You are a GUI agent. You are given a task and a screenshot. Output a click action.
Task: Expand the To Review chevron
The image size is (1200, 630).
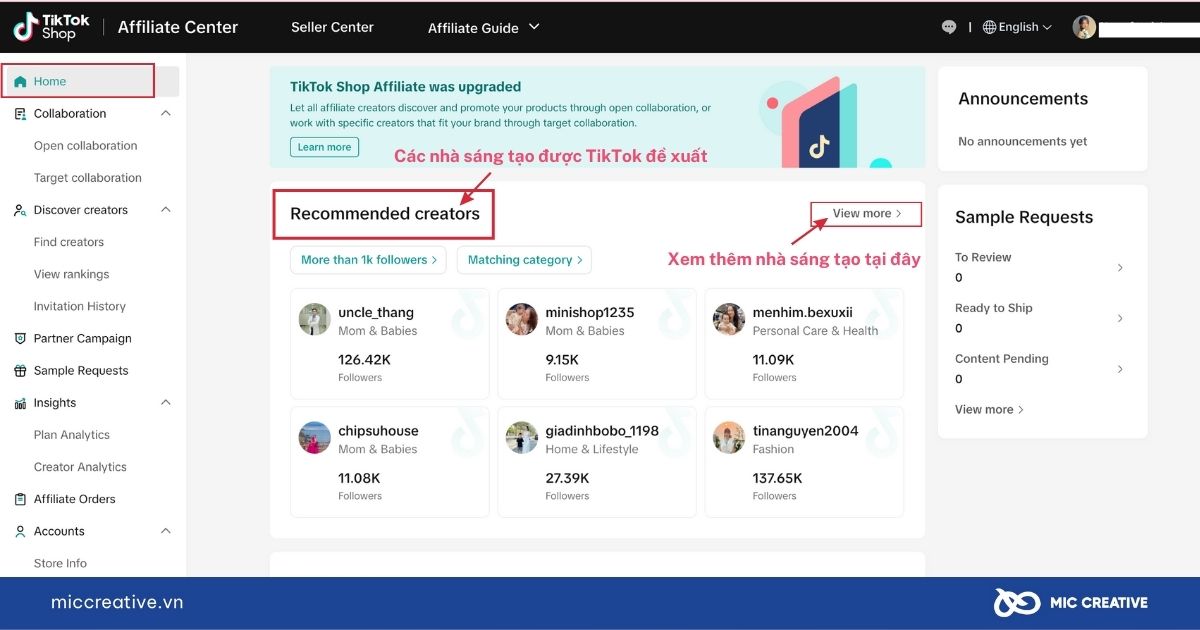(x=1120, y=268)
